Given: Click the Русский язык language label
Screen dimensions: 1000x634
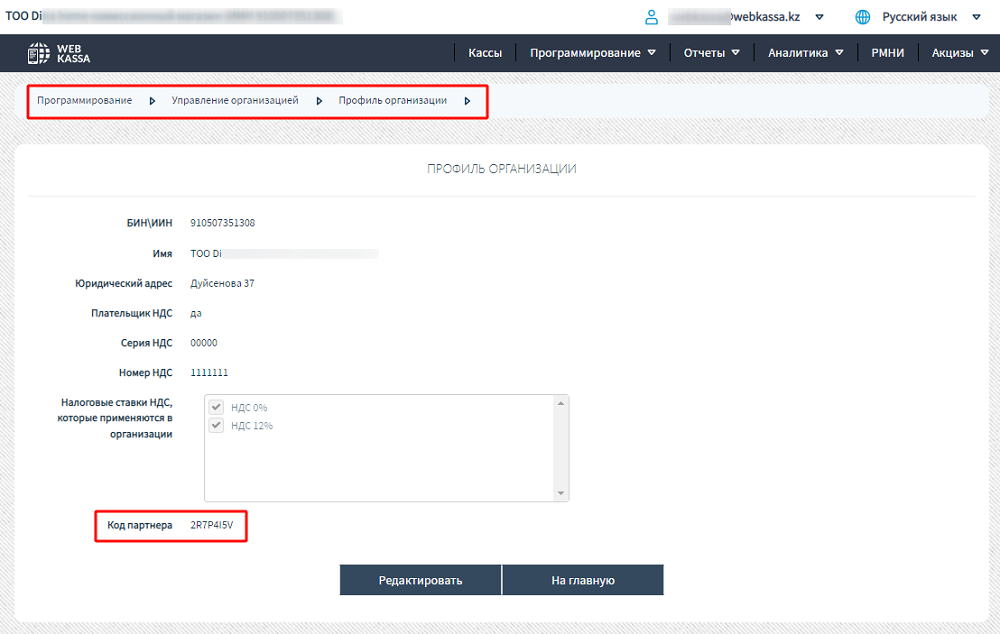Looking at the screenshot, I should [919, 17].
